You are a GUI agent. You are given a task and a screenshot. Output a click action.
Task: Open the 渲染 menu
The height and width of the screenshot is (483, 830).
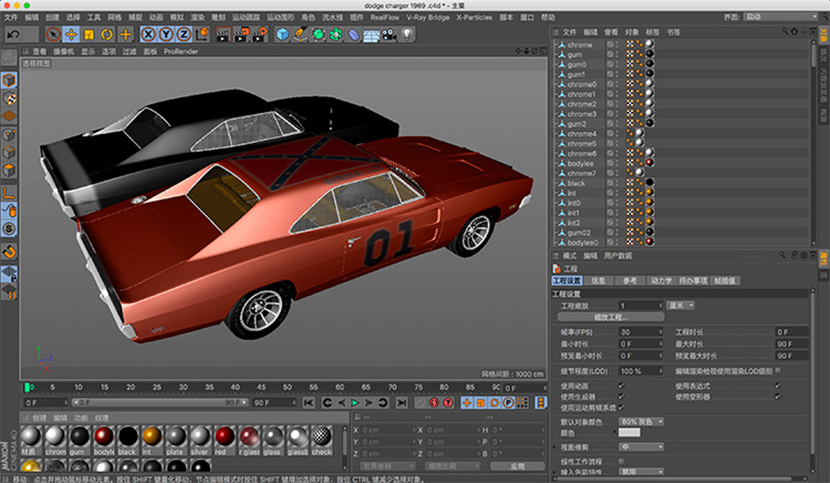197,17
